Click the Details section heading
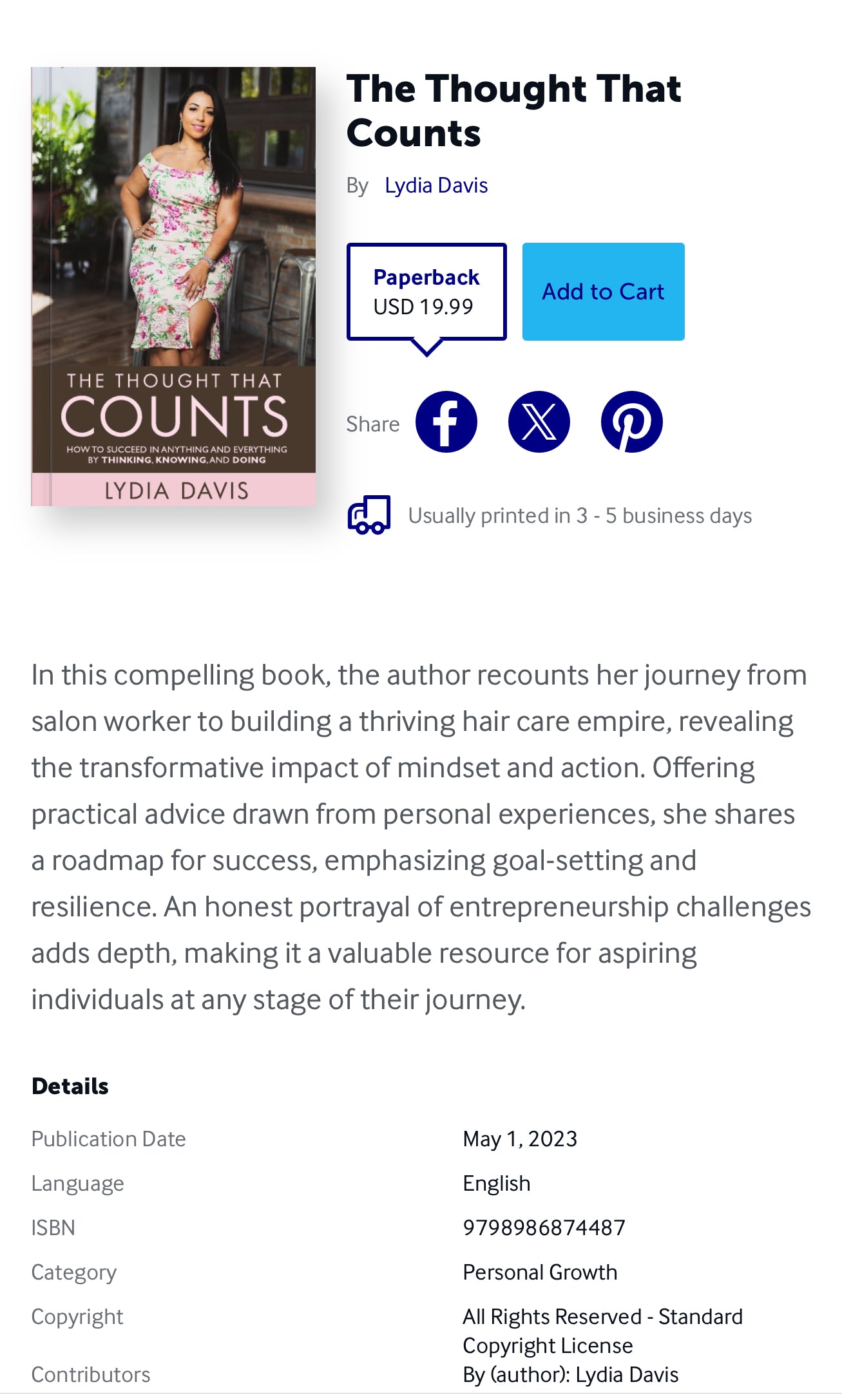This screenshot has height=1400, width=842. click(70, 1086)
